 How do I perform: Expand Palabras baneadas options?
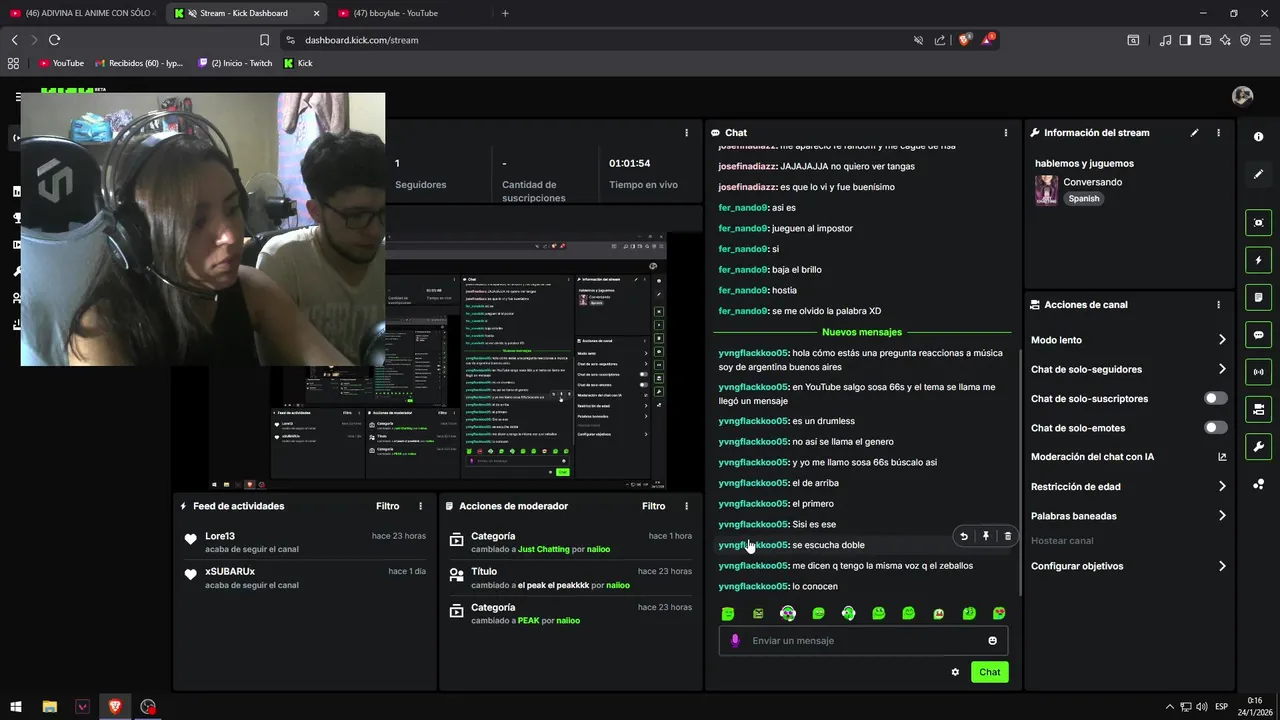[1222, 516]
